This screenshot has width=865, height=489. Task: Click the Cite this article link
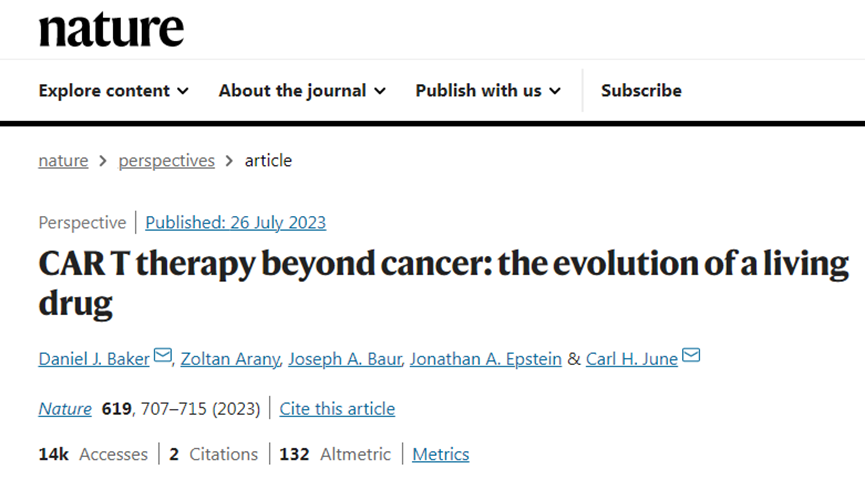tap(337, 408)
